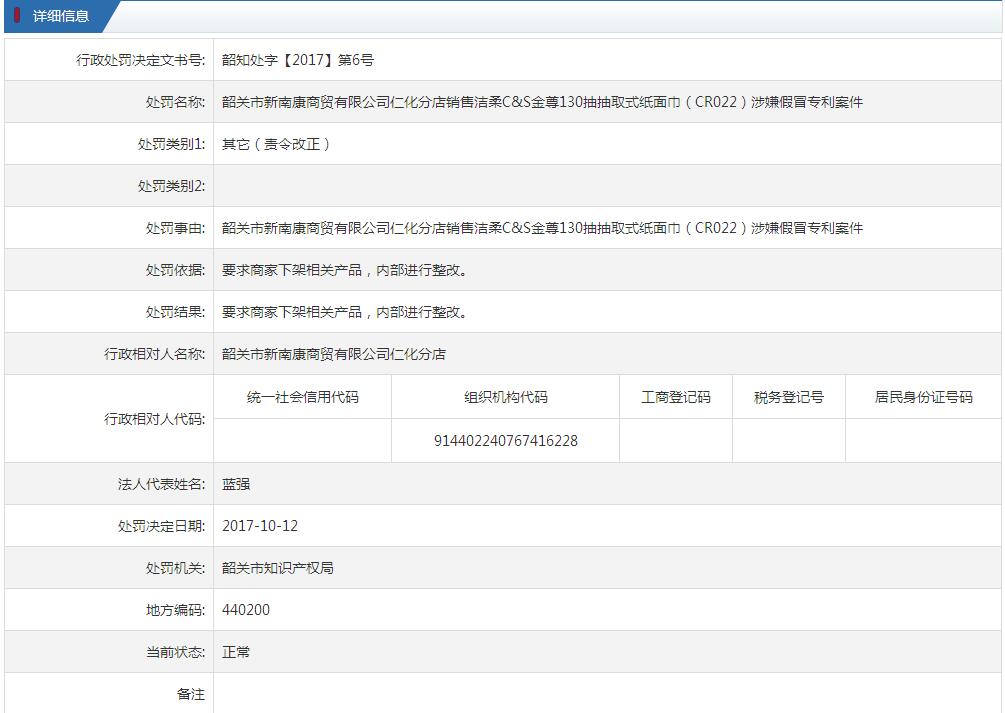Select the code 914402240767416228
The image size is (1005, 713).
(505, 441)
